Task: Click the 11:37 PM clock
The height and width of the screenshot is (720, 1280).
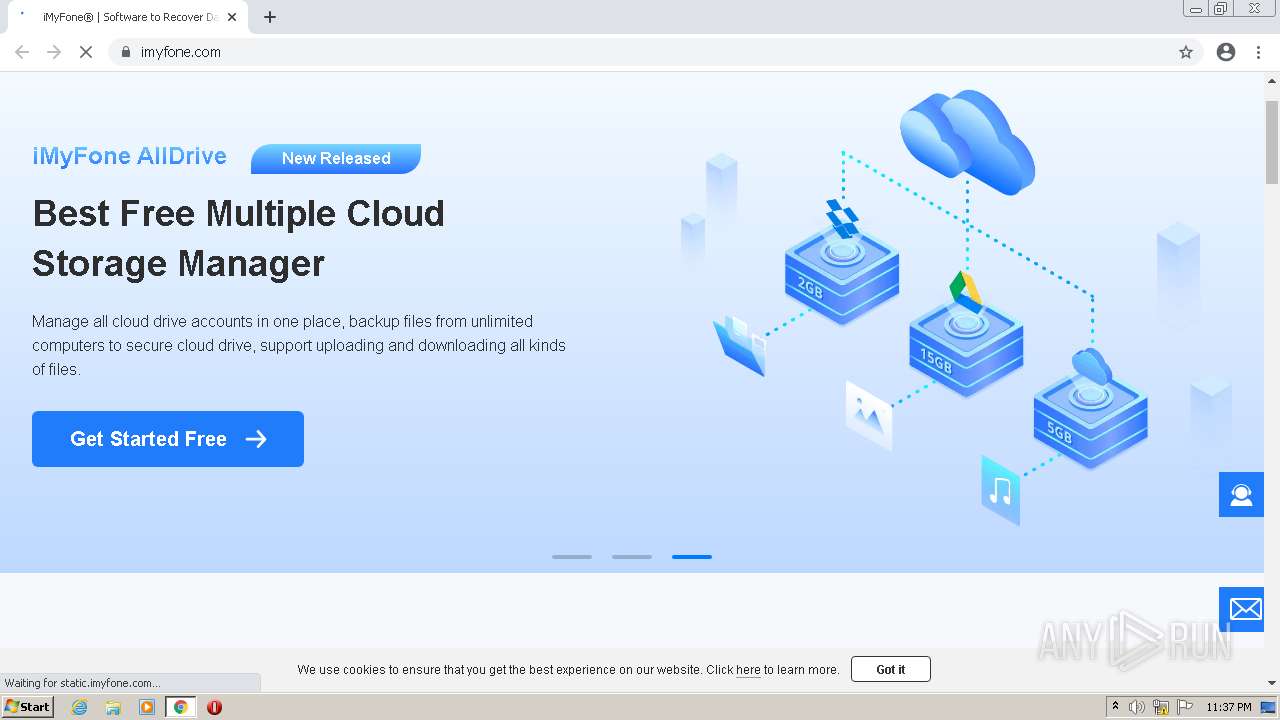Action: 1229,707
